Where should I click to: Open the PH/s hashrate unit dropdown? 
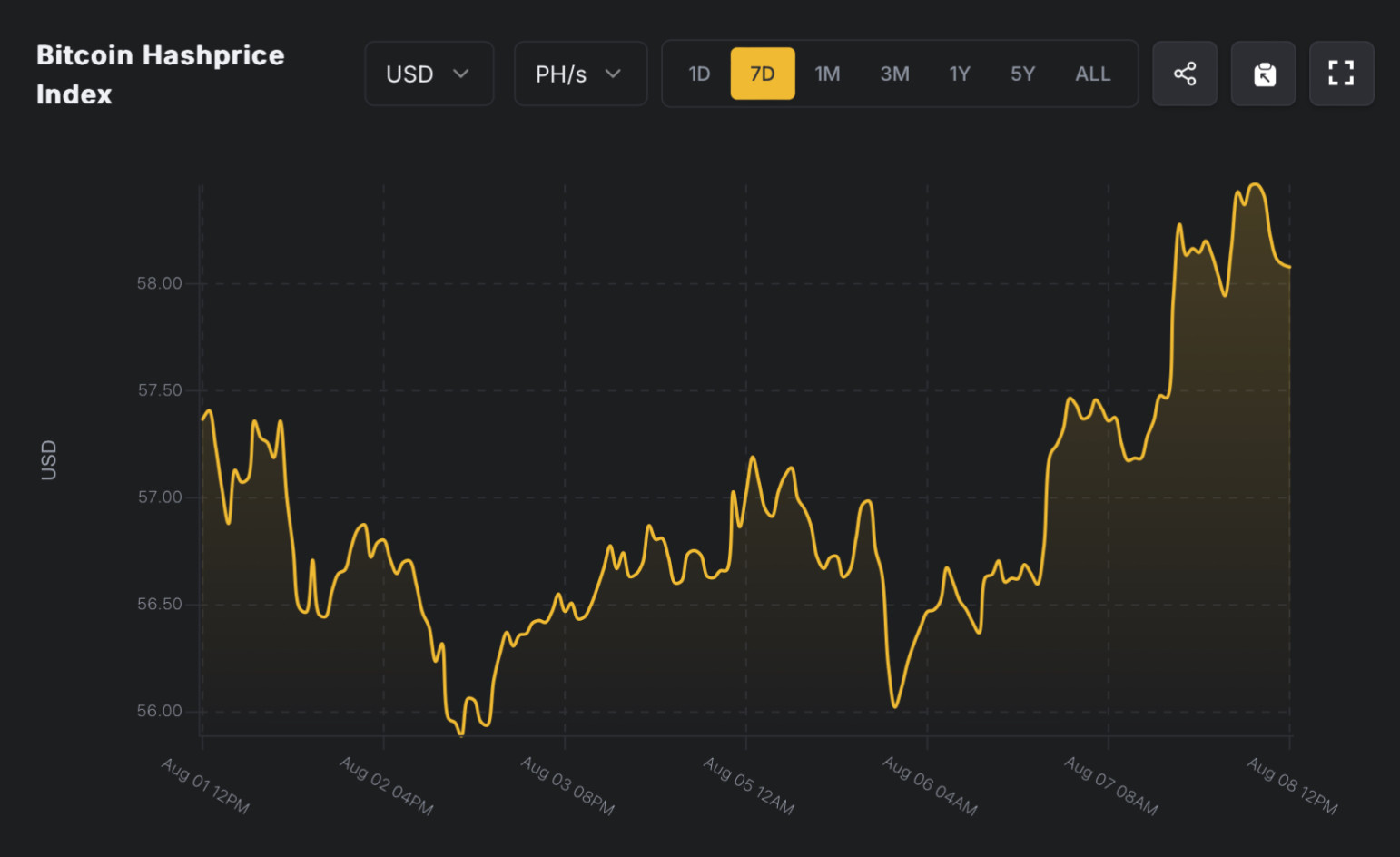point(580,74)
